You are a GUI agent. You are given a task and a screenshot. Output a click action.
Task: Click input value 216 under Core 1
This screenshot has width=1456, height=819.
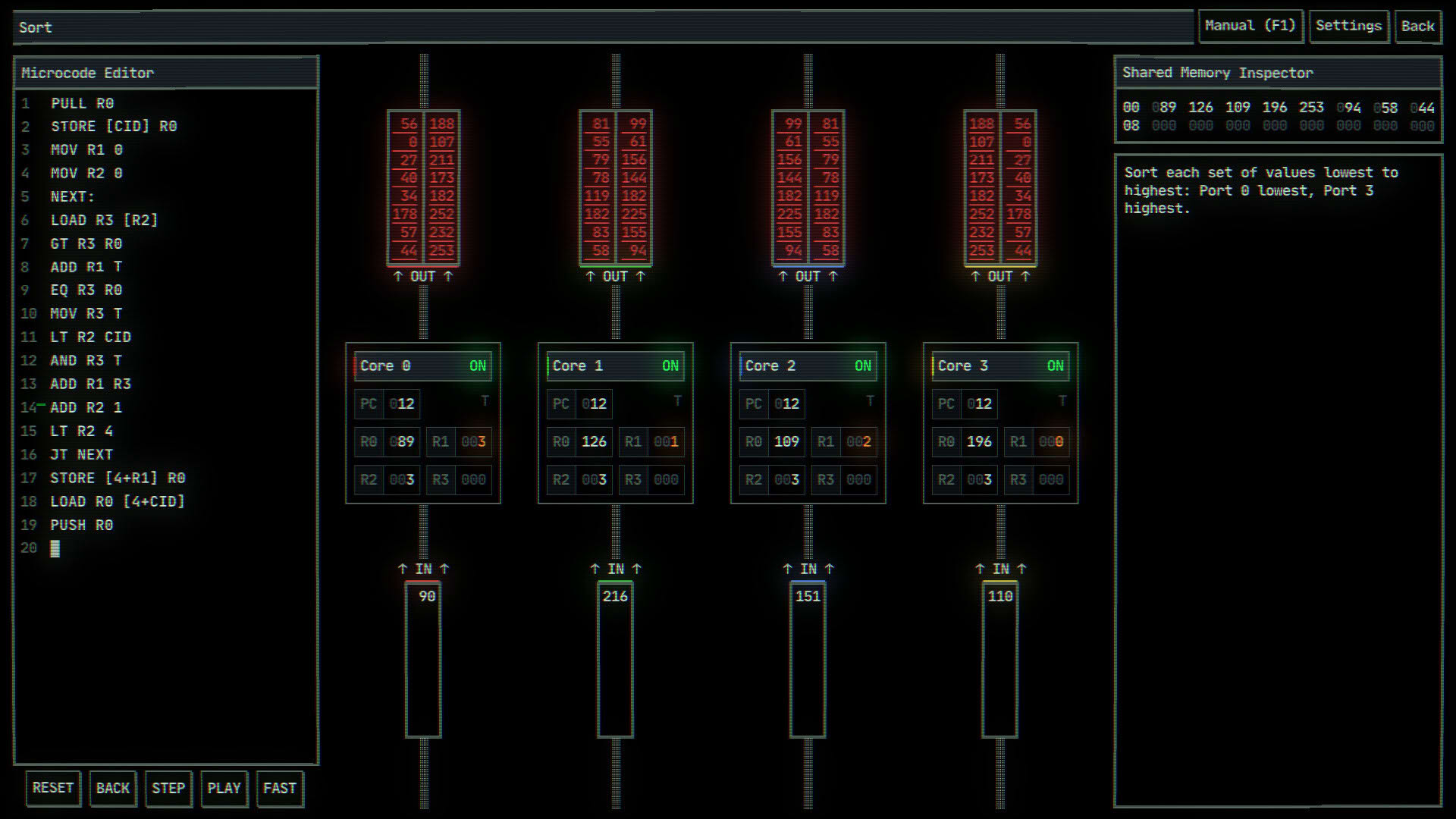click(x=615, y=597)
